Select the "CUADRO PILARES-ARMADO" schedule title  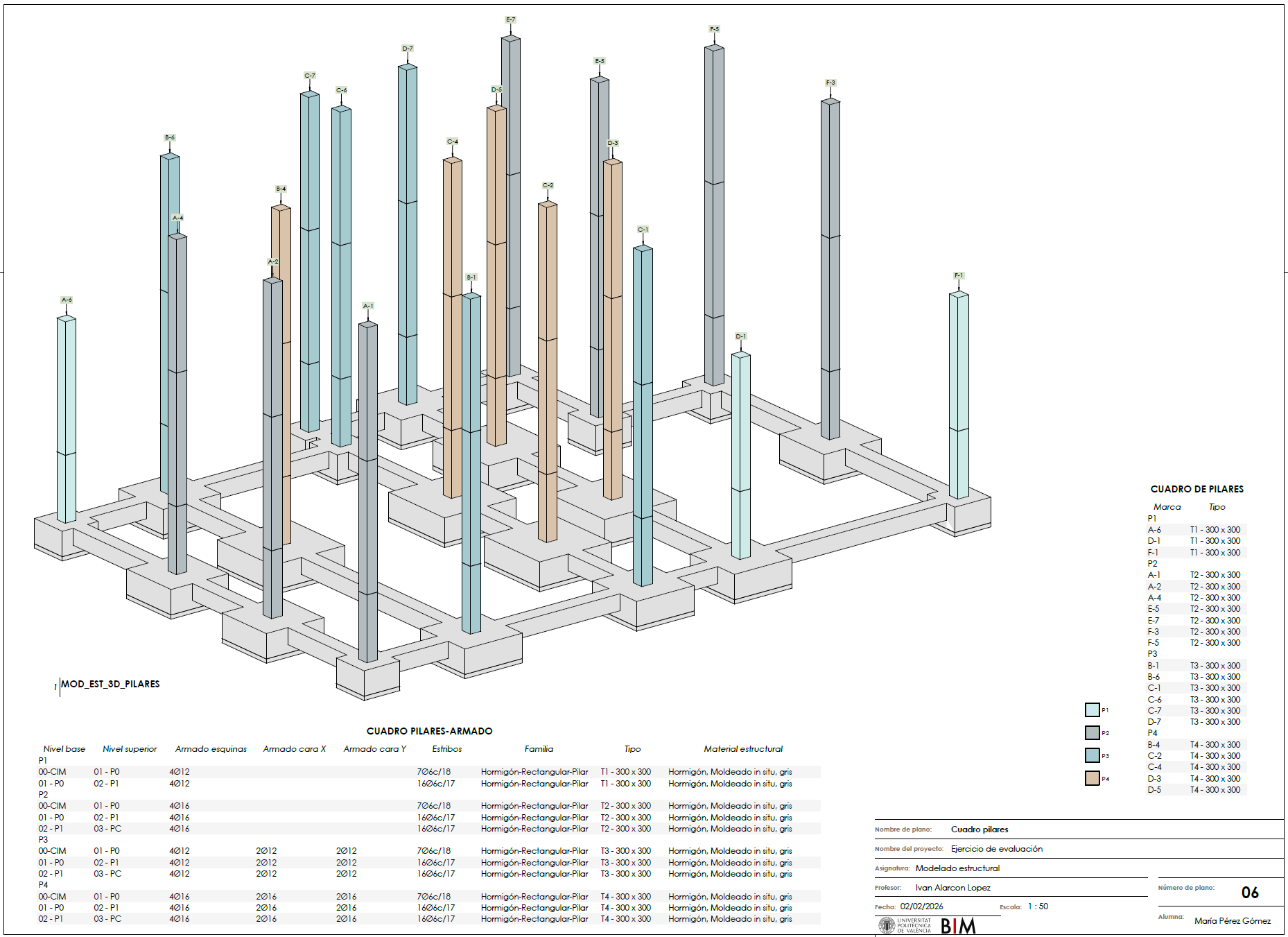click(430, 731)
